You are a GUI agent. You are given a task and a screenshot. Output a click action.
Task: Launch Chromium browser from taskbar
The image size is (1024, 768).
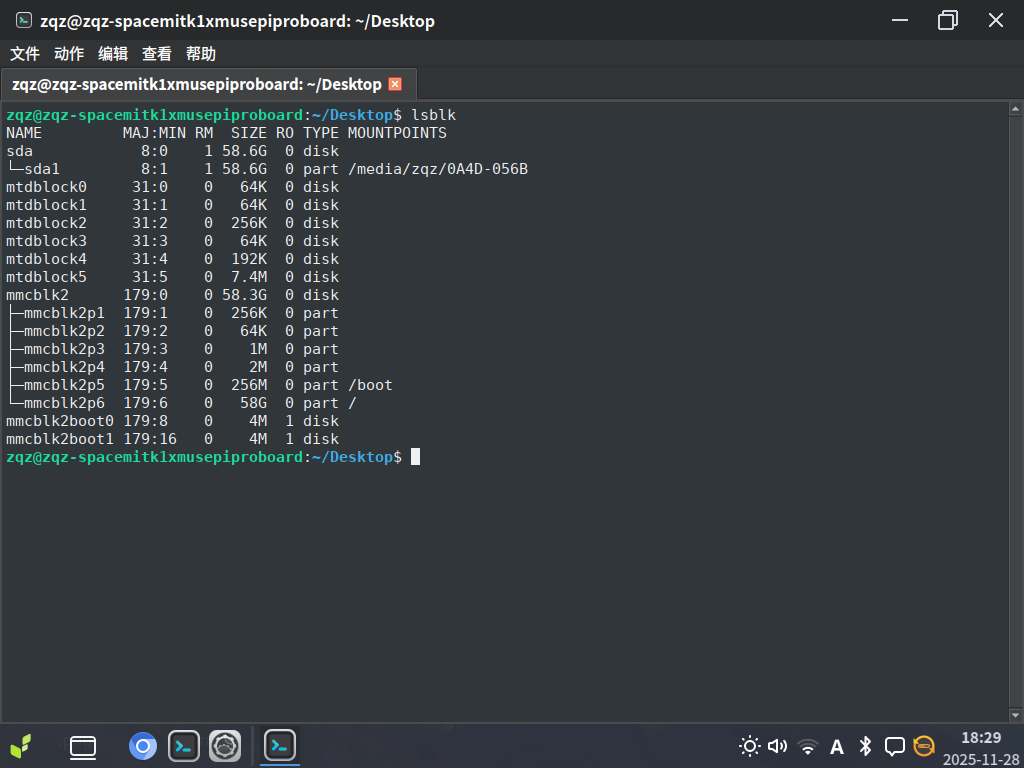(142, 746)
